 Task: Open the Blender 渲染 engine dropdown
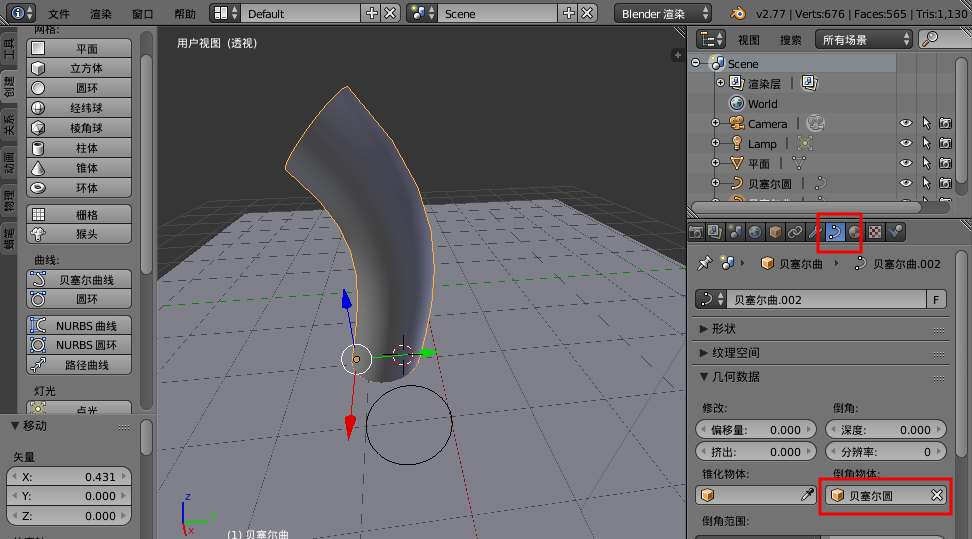[x=665, y=13]
